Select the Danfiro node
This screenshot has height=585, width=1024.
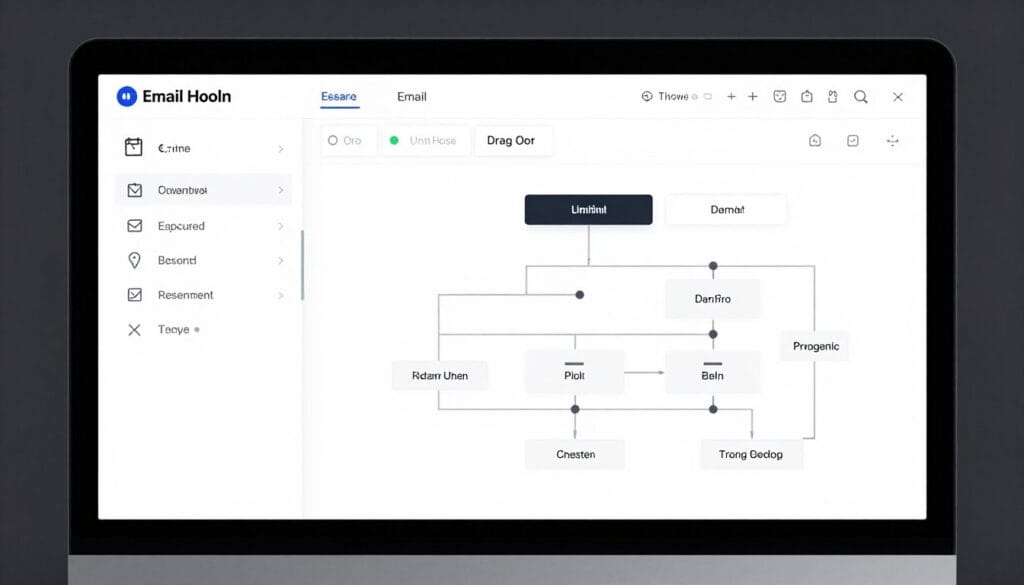[x=712, y=299]
